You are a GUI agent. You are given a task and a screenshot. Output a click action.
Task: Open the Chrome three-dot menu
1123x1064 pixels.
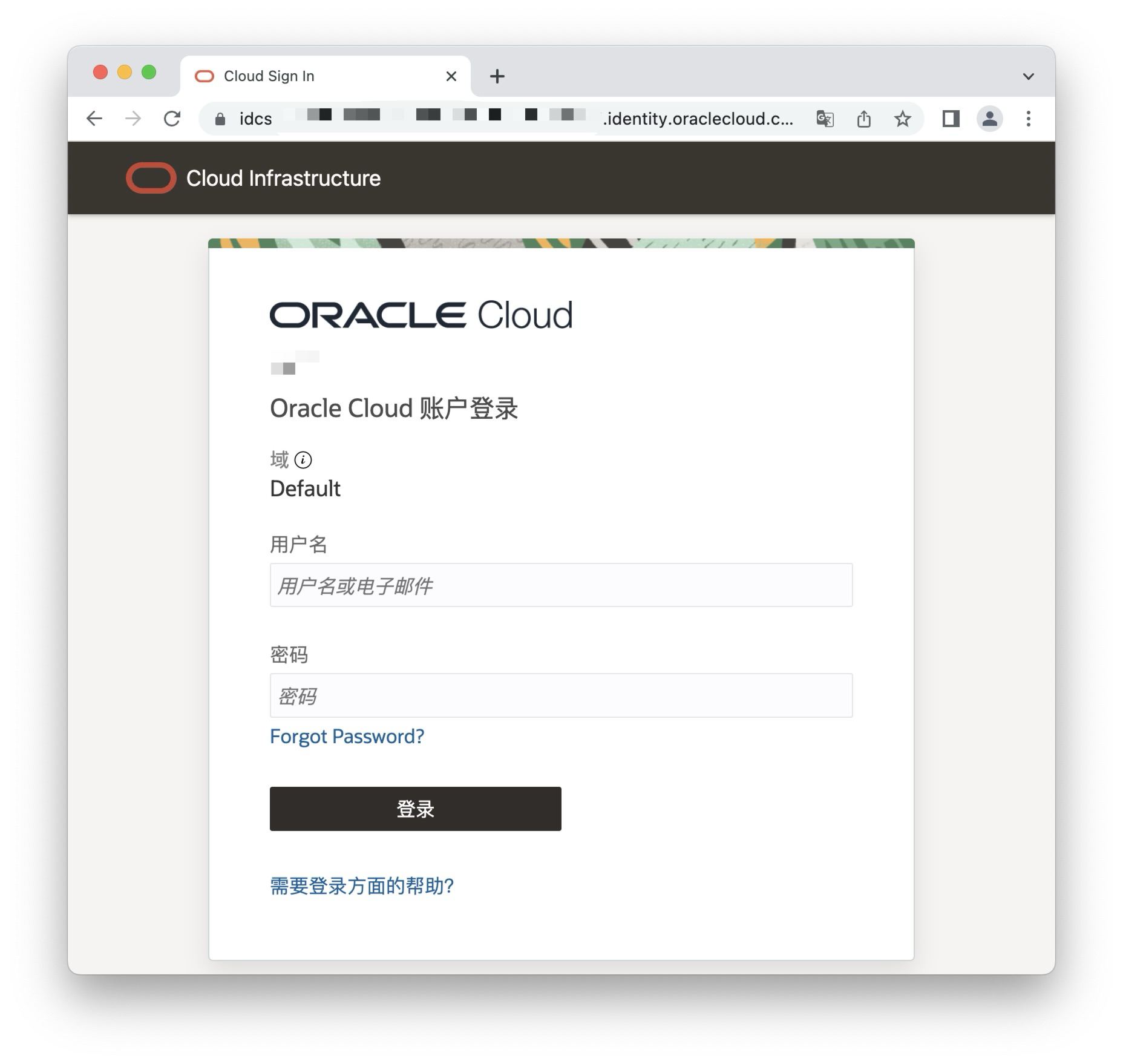click(x=1029, y=119)
